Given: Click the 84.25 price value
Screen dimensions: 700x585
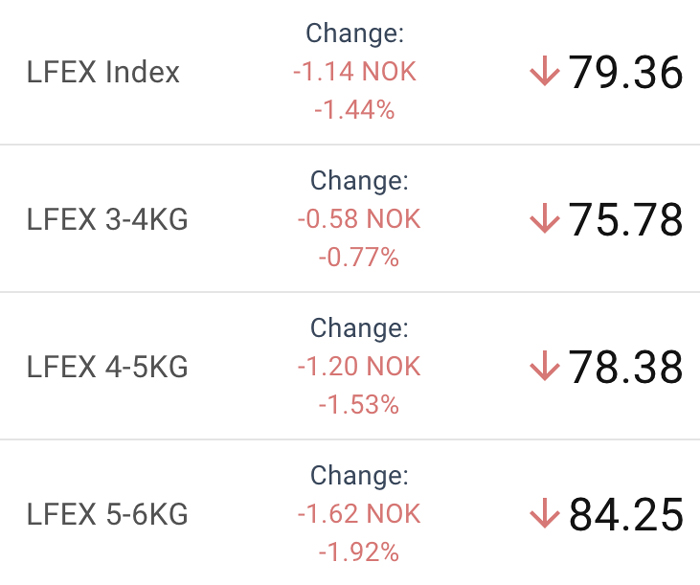Looking at the screenshot, I should (x=625, y=514).
